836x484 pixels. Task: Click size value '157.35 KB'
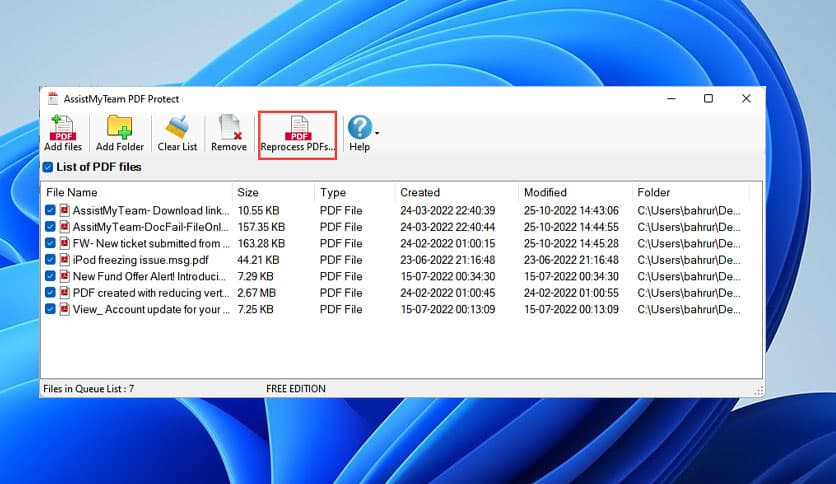click(x=261, y=227)
